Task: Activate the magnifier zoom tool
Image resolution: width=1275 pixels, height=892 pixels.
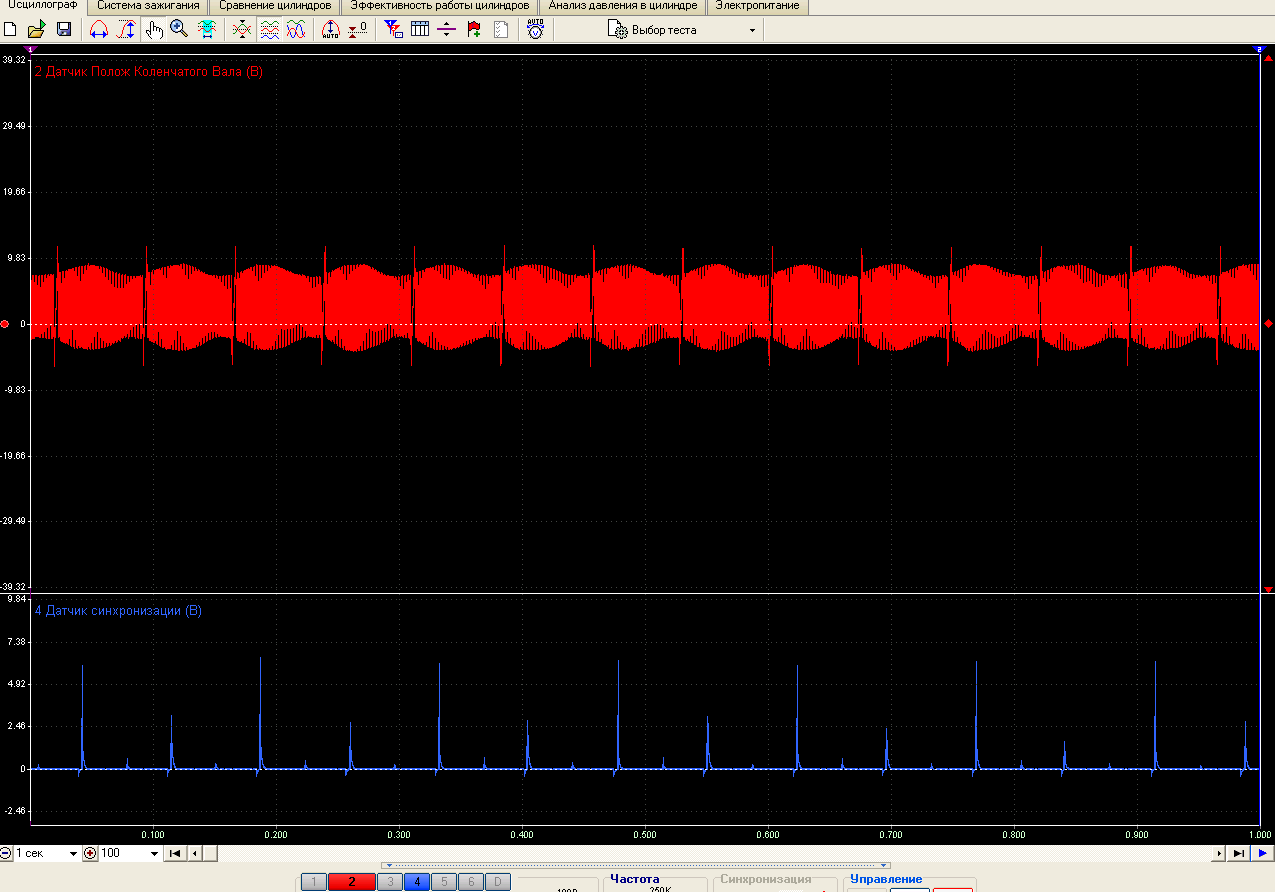Action: (179, 30)
